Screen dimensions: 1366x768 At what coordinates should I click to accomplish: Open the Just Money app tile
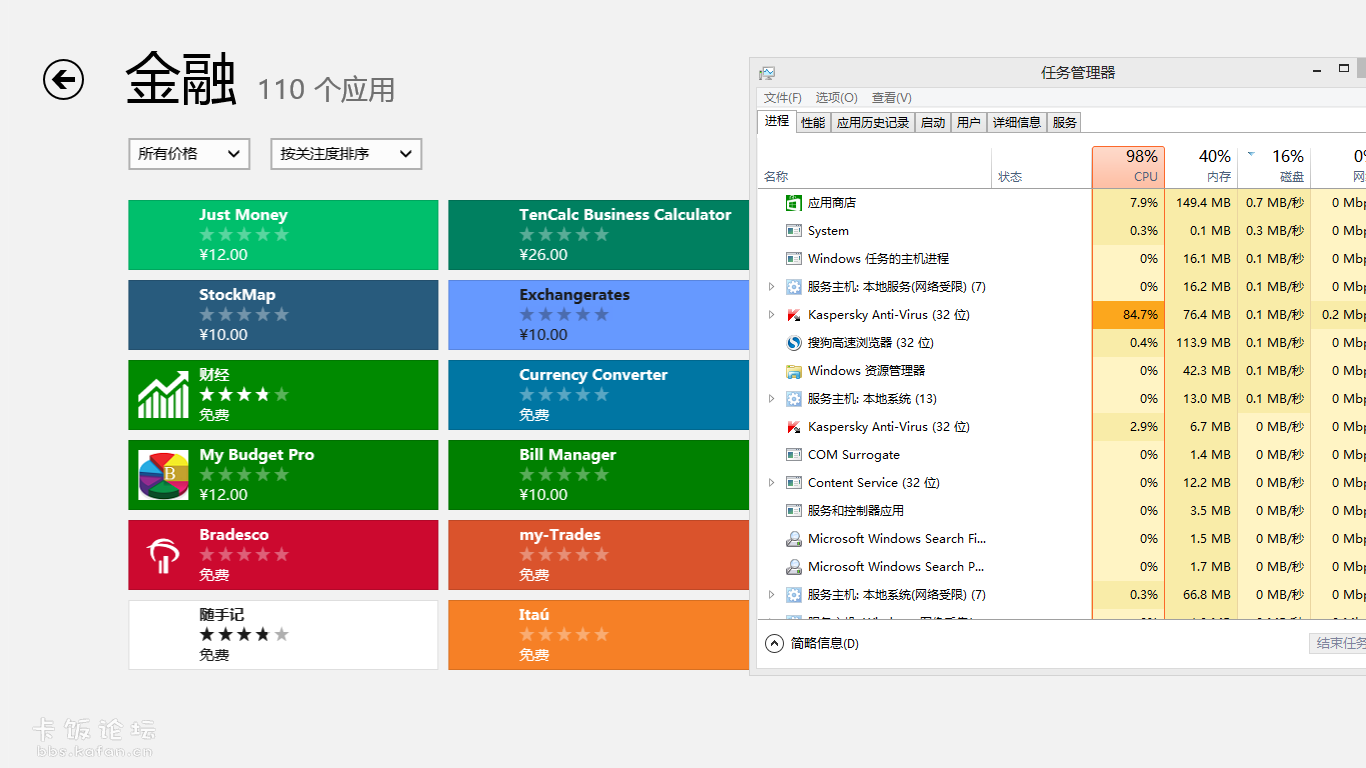coord(283,235)
